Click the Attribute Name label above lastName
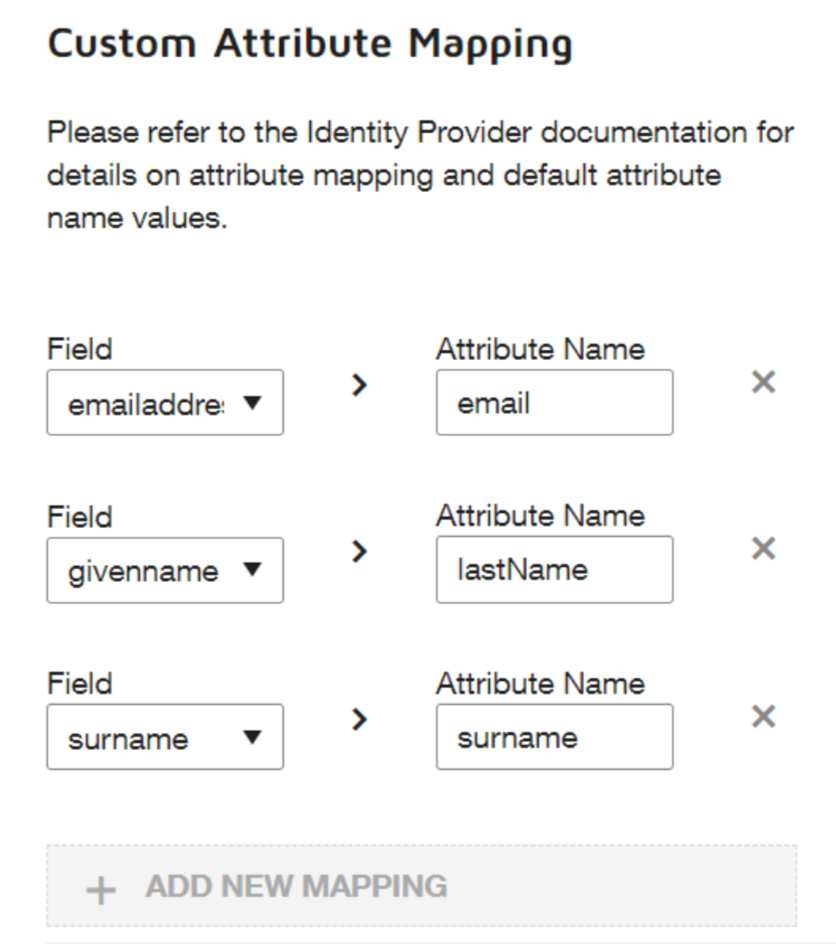The width and height of the screenshot is (836, 944). [x=540, y=516]
